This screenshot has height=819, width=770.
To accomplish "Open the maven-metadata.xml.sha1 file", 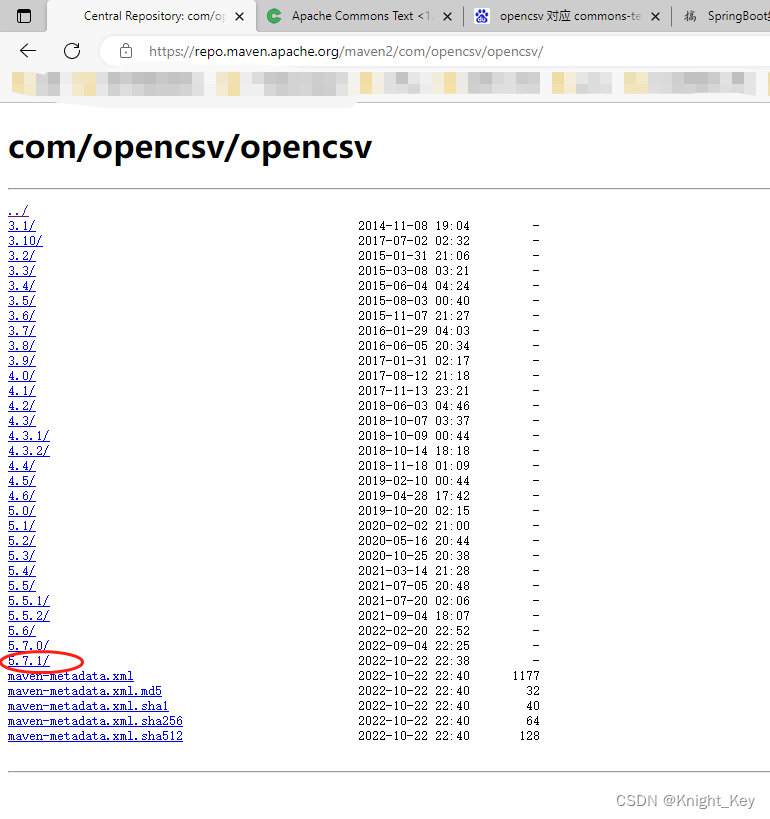I will (x=88, y=706).
